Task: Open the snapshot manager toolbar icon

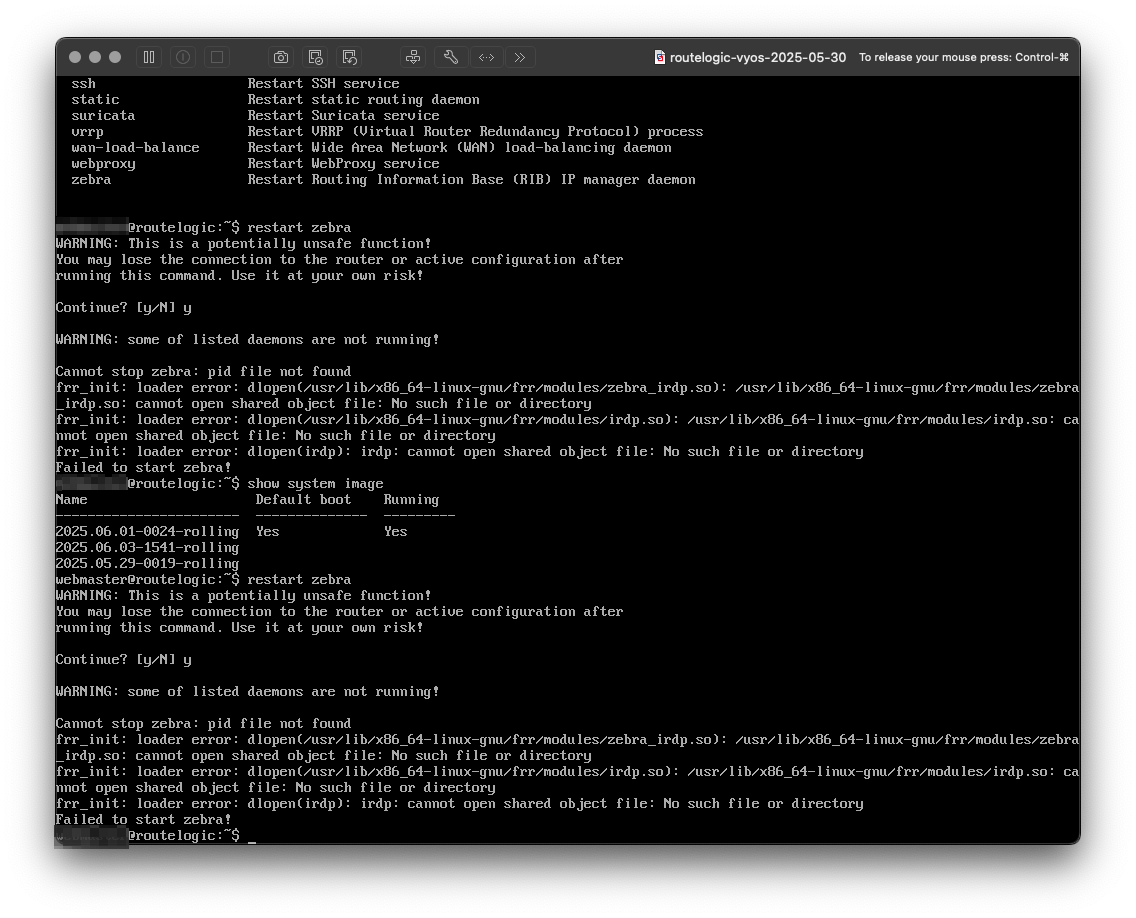Action: [315, 57]
